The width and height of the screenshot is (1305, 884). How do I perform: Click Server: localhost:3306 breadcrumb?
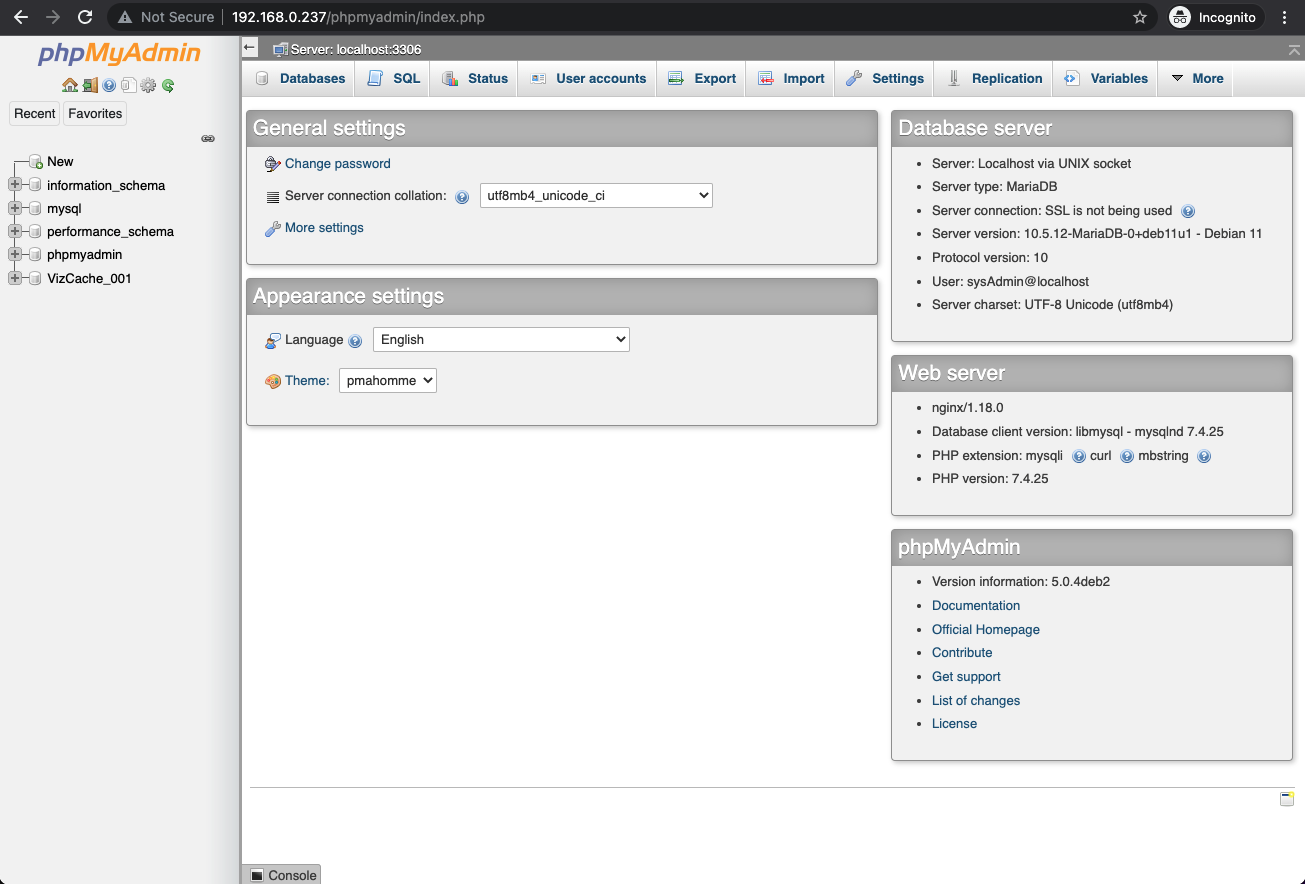point(356,49)
